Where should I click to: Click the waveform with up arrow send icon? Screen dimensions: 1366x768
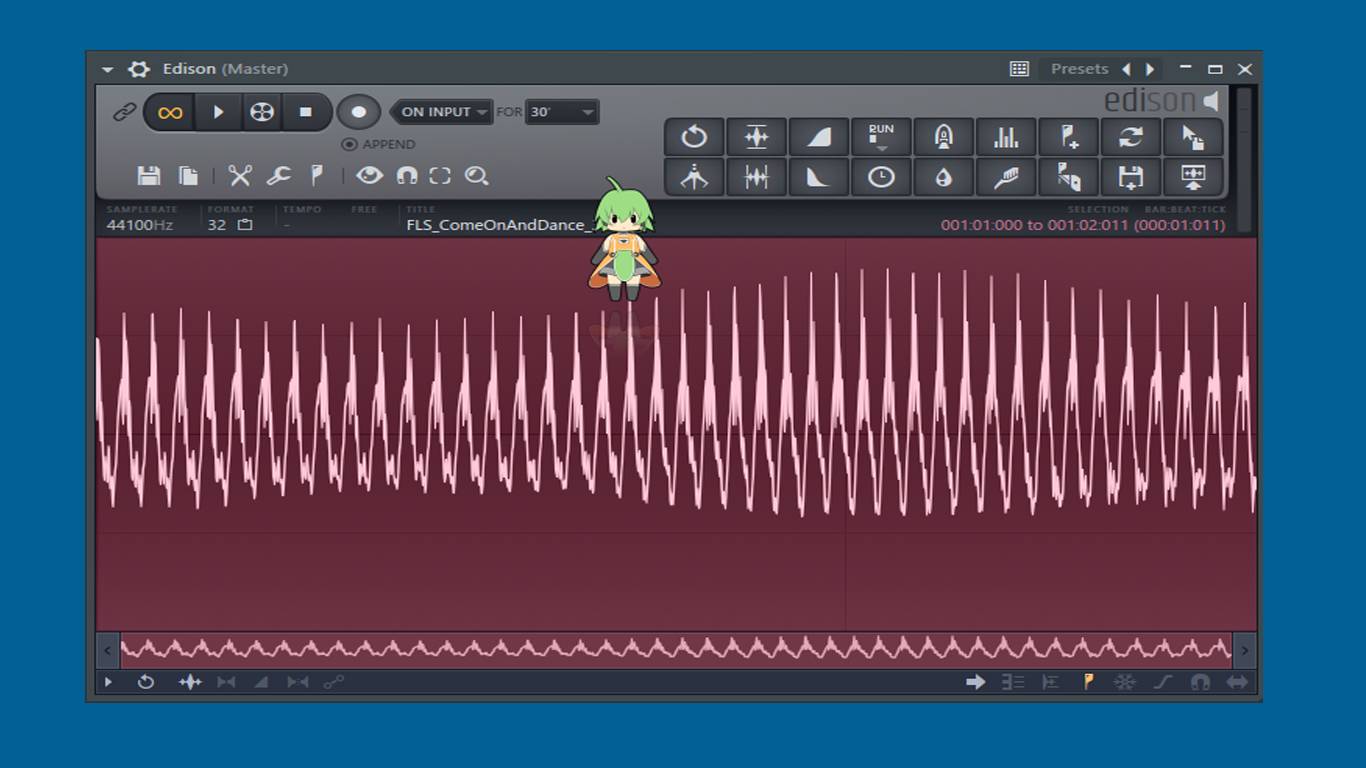point(1193,177)
